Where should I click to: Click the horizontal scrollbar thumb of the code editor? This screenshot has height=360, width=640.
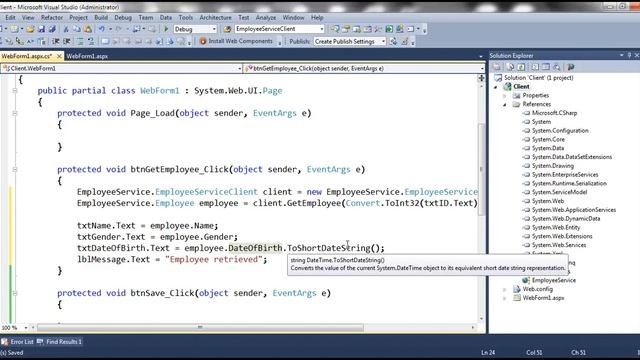click(x=200, y=327)
